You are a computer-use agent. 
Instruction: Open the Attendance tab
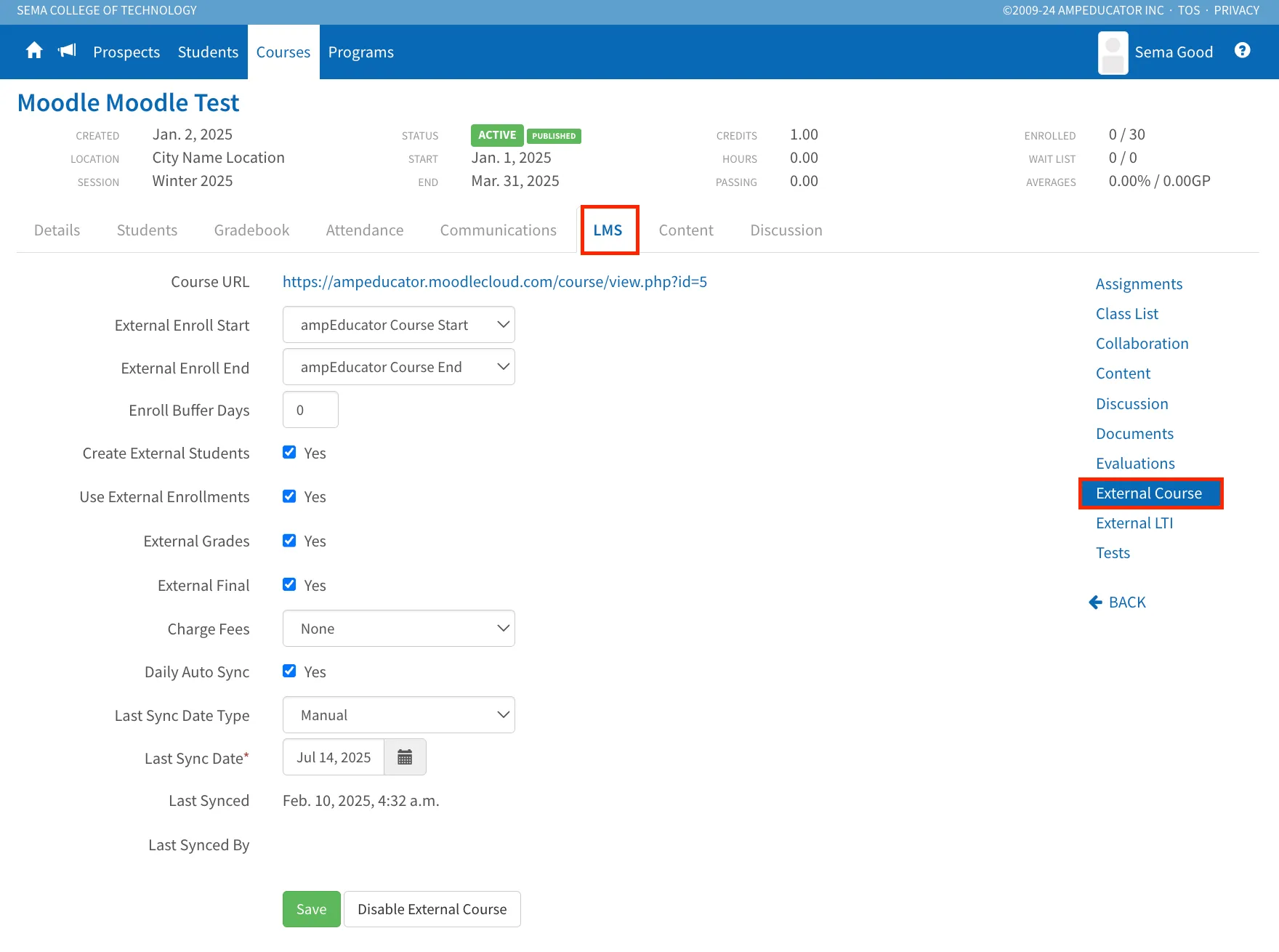pyautogui.click(x=365, y=230)
